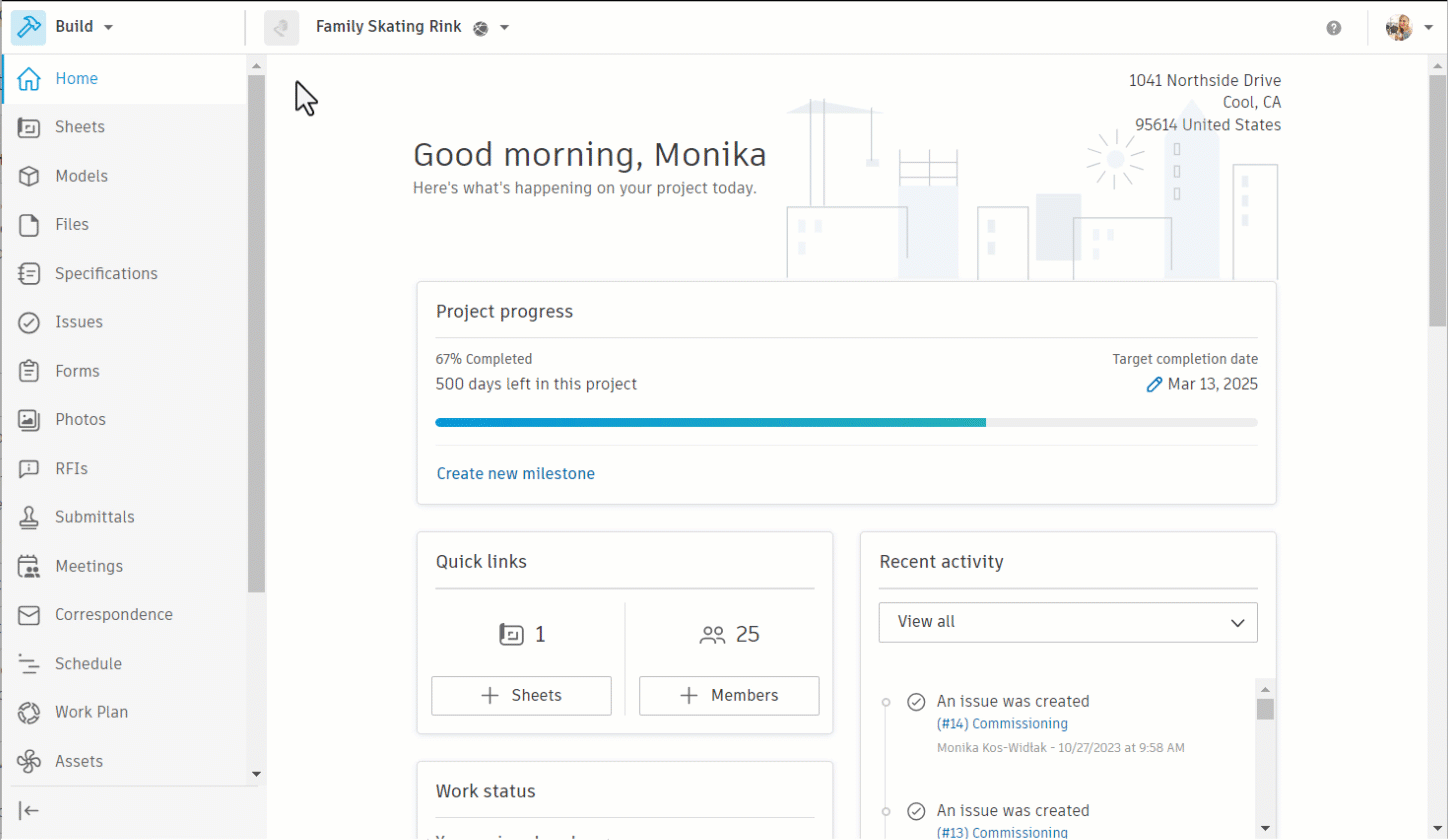Viewport: 1448px width, 840px height.
Task: Expand the View all activity filter
Action: coord(1067,622)
